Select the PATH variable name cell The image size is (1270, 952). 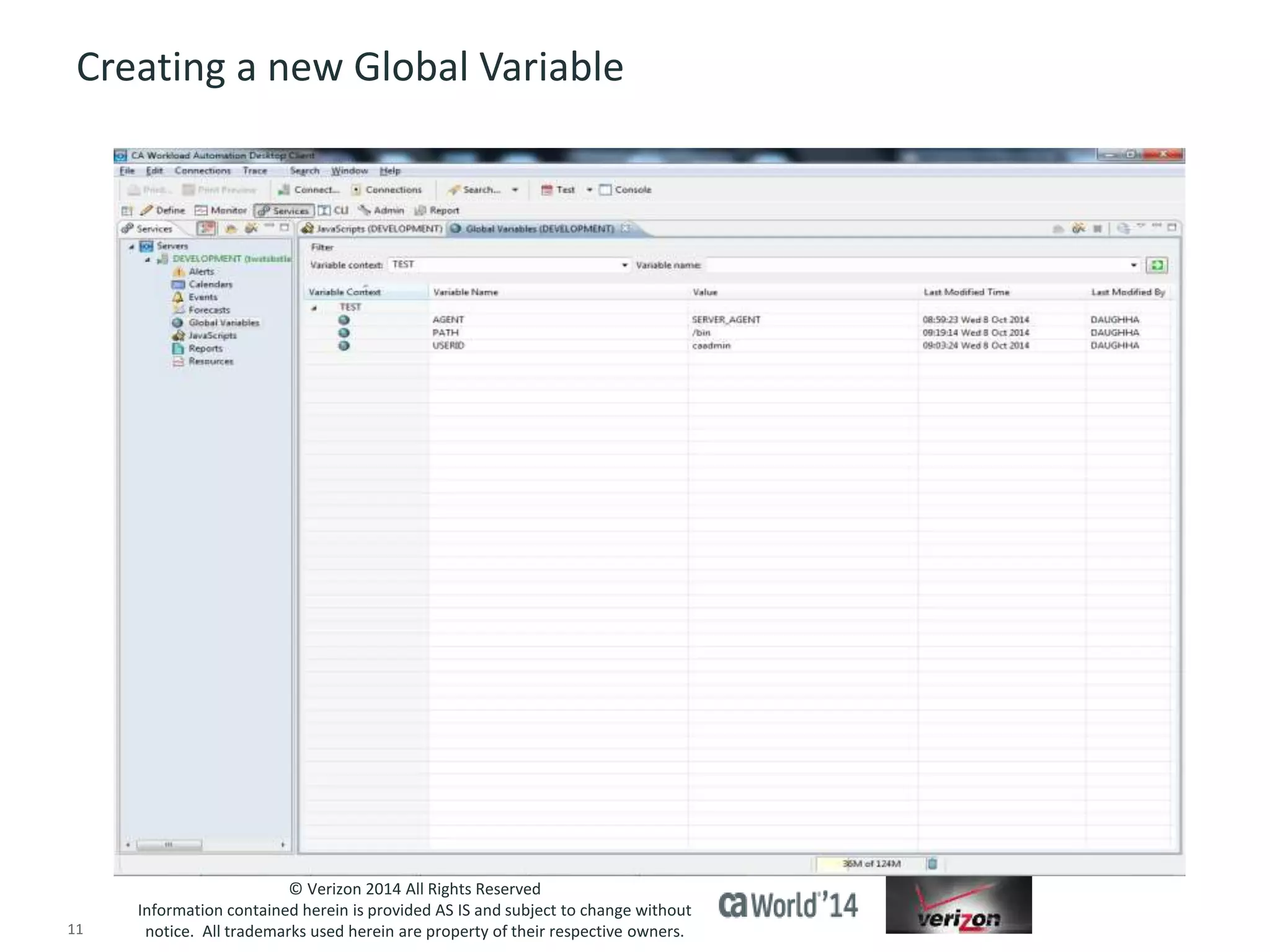446,333
